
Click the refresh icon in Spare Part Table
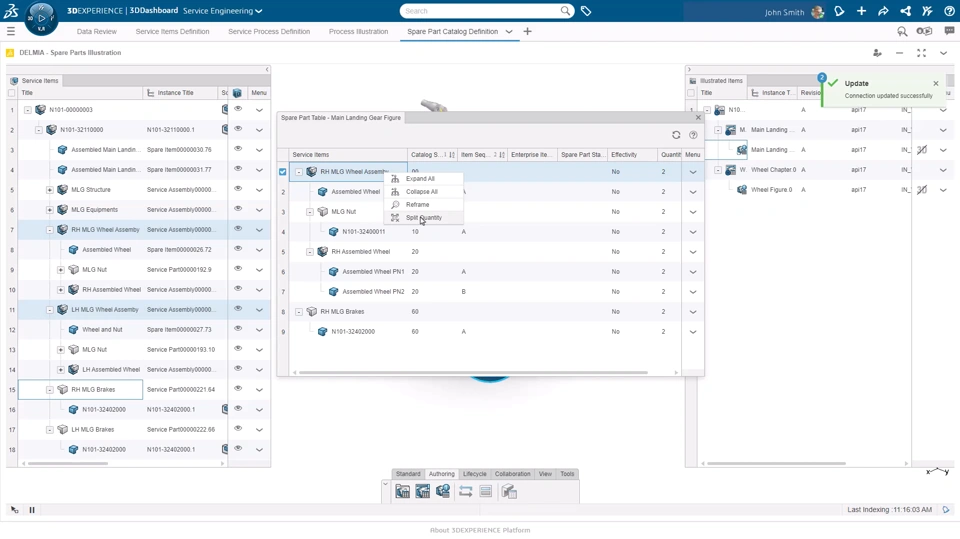(x=676, y=135)
